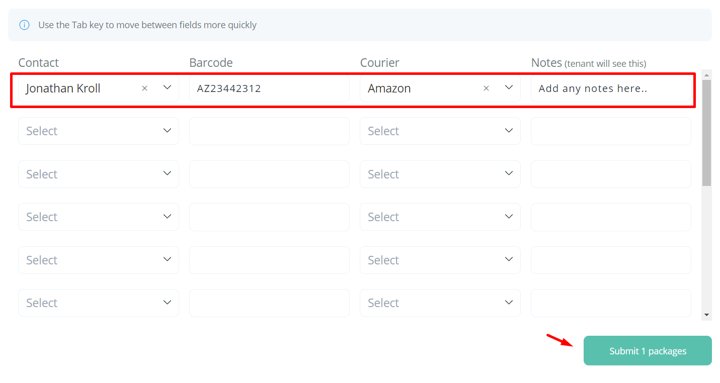
Task: Open the second row Contact Select dropdown
Action: (98, 131)
